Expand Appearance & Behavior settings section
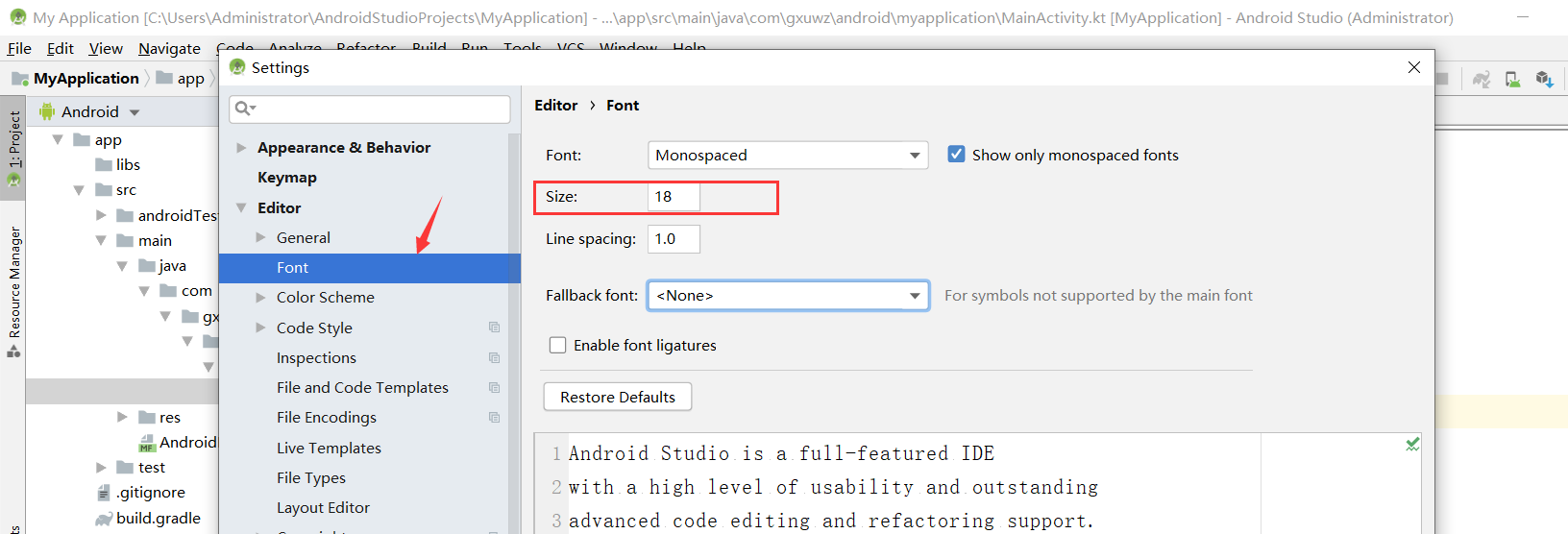The height and width of the screenshot is (534, 1568). 241,147
